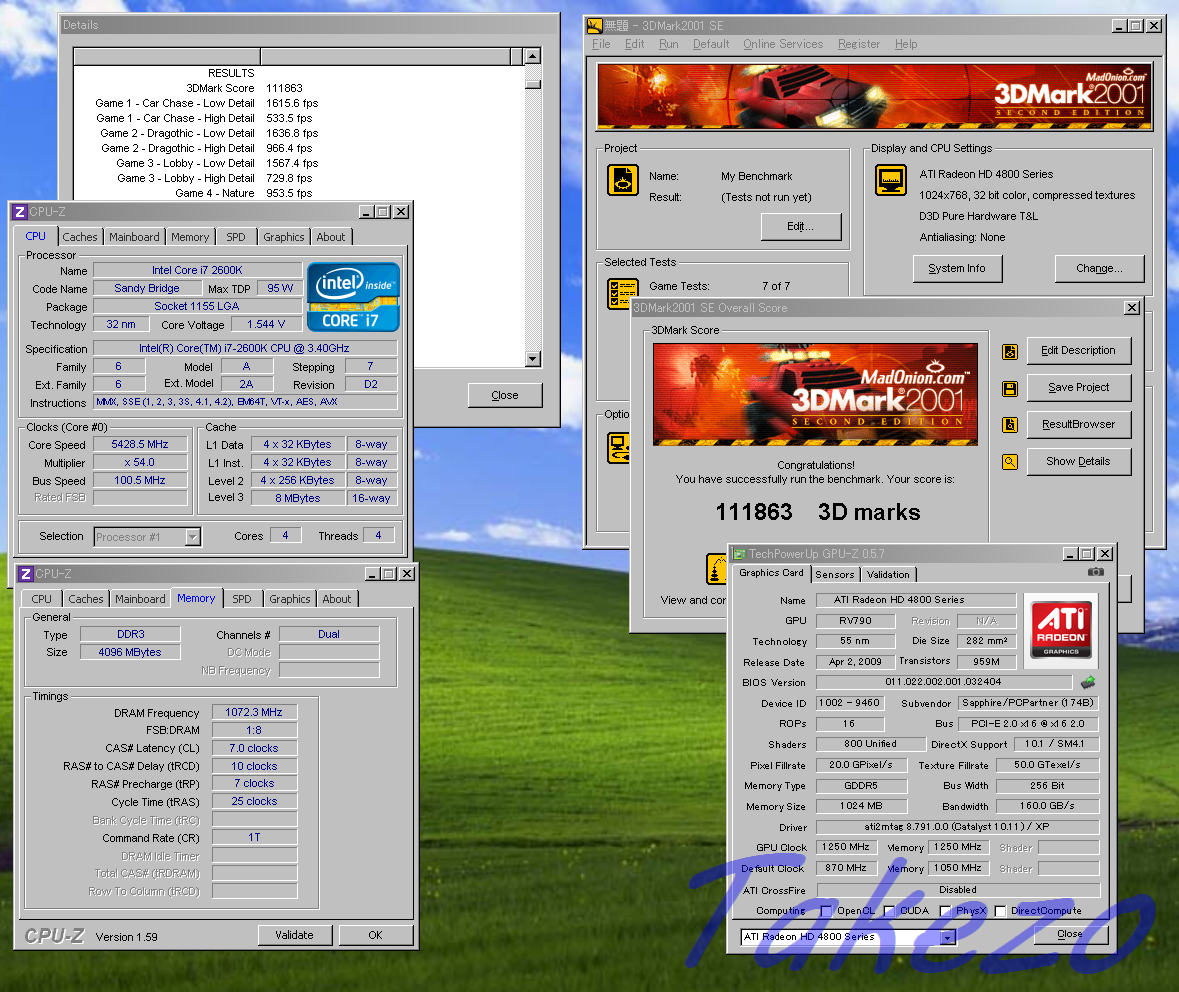Click the ResultBrowser button
1179x992 pixels.
tap(1078, 424)
